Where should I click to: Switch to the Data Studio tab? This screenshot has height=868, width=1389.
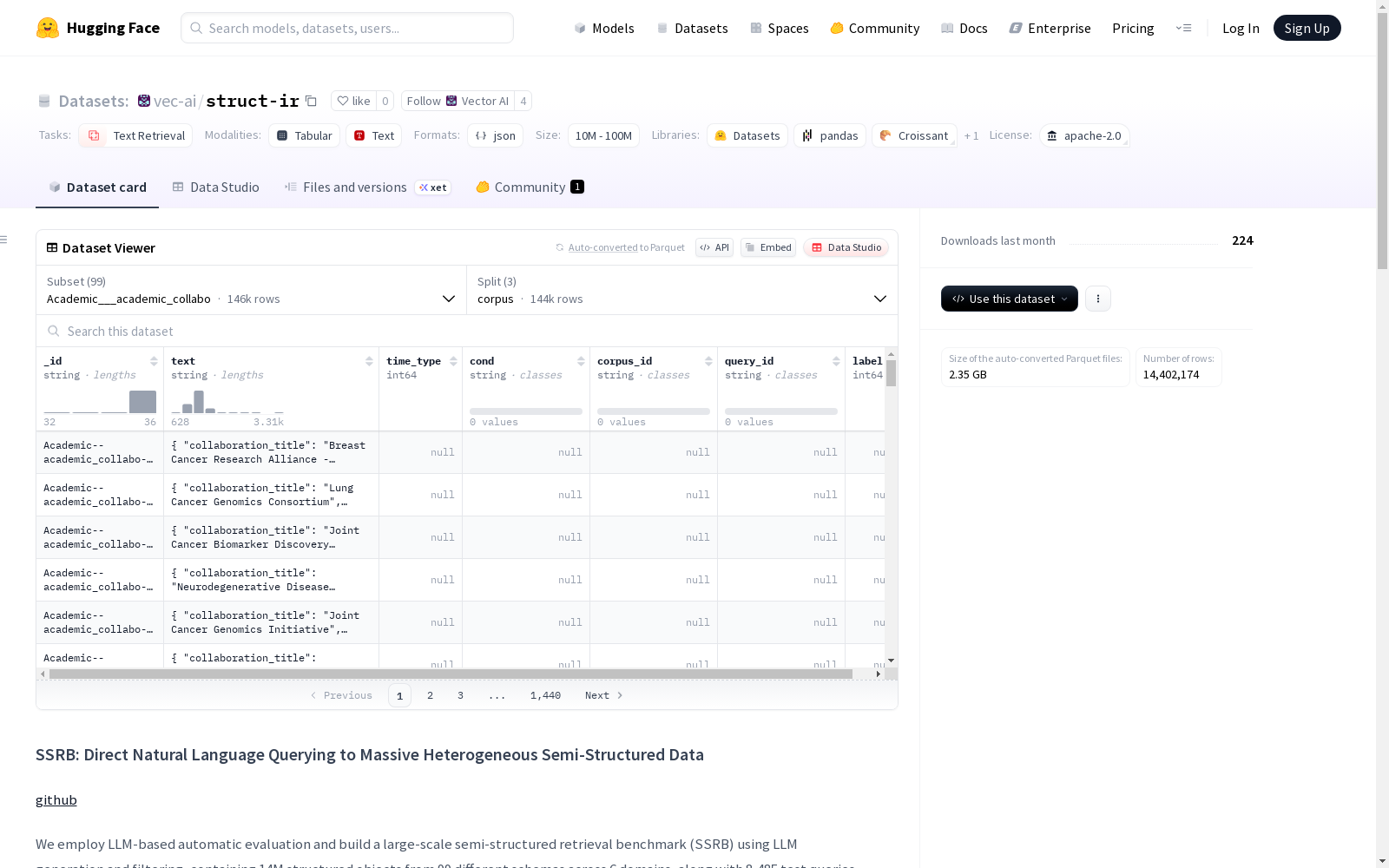[x=216, y=187]
